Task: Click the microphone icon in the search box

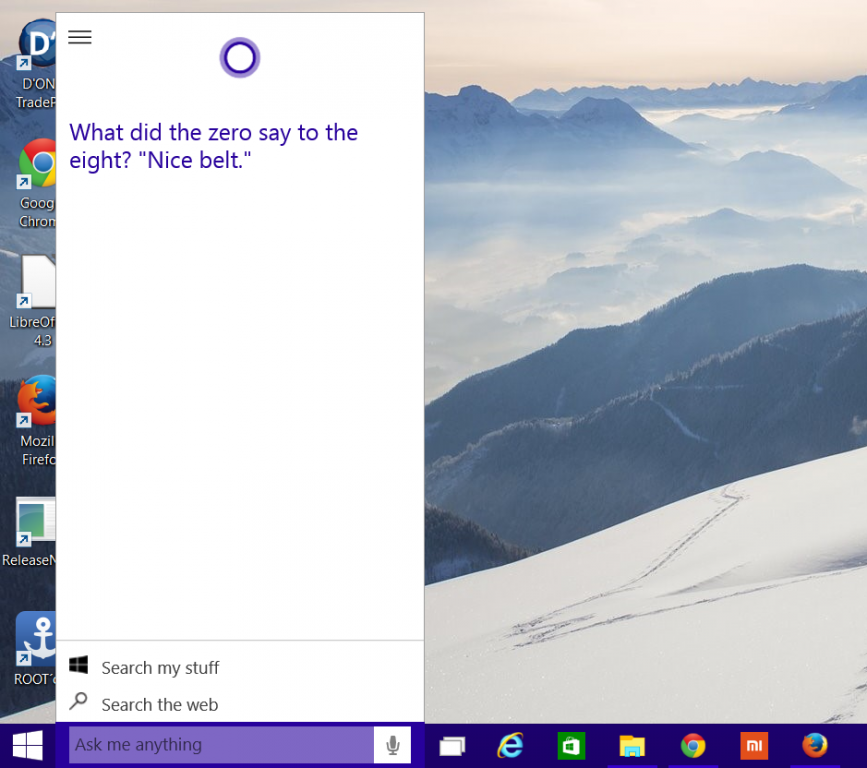Action: 392,744
